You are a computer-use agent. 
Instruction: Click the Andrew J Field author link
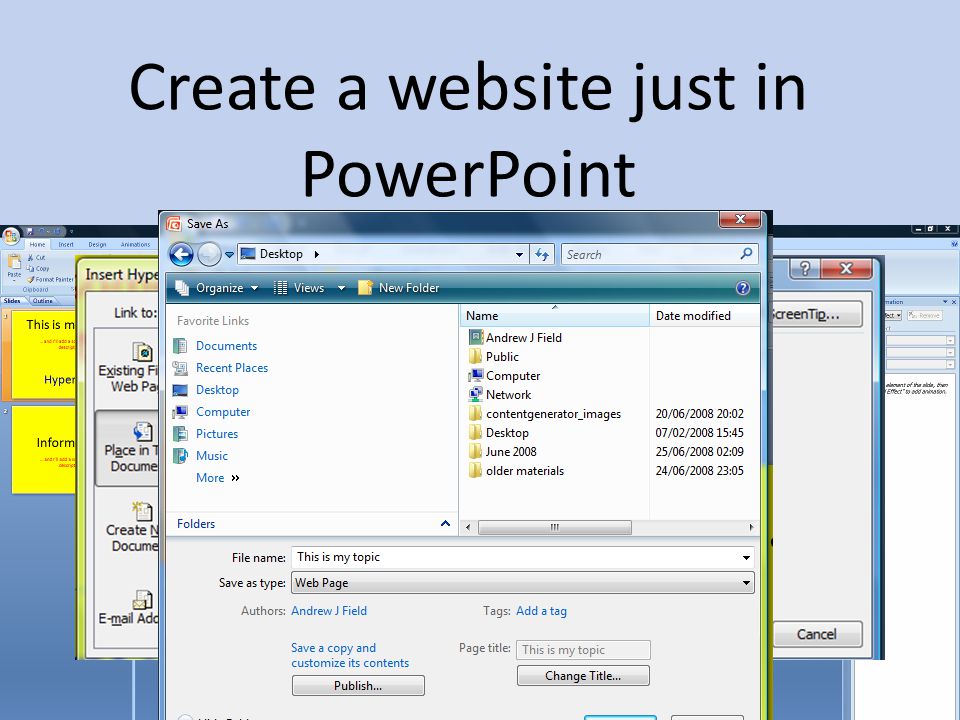pyautogui.click(x=329, y=611)
